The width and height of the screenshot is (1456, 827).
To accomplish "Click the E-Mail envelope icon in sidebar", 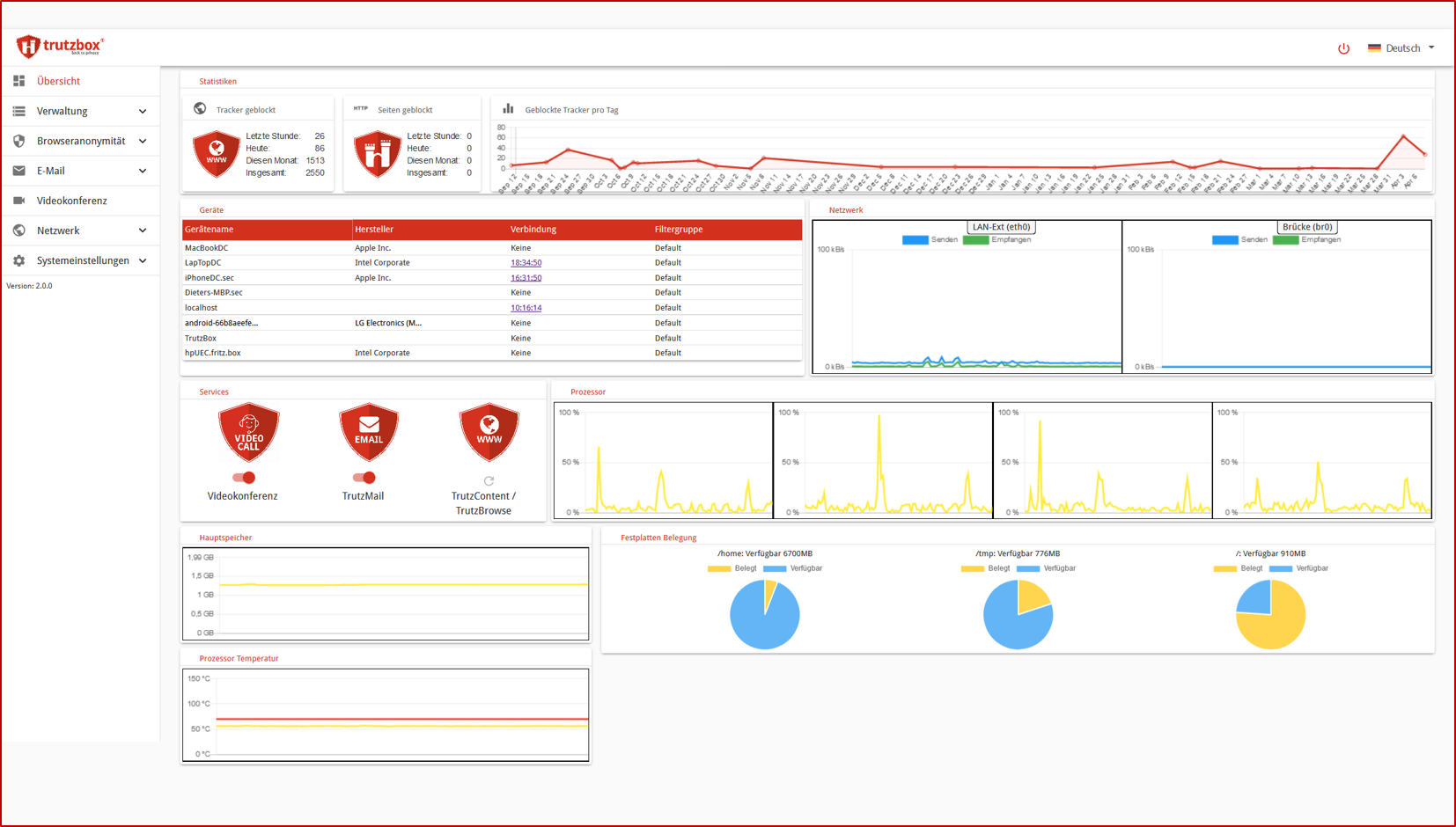I will [x=19, y=171].
